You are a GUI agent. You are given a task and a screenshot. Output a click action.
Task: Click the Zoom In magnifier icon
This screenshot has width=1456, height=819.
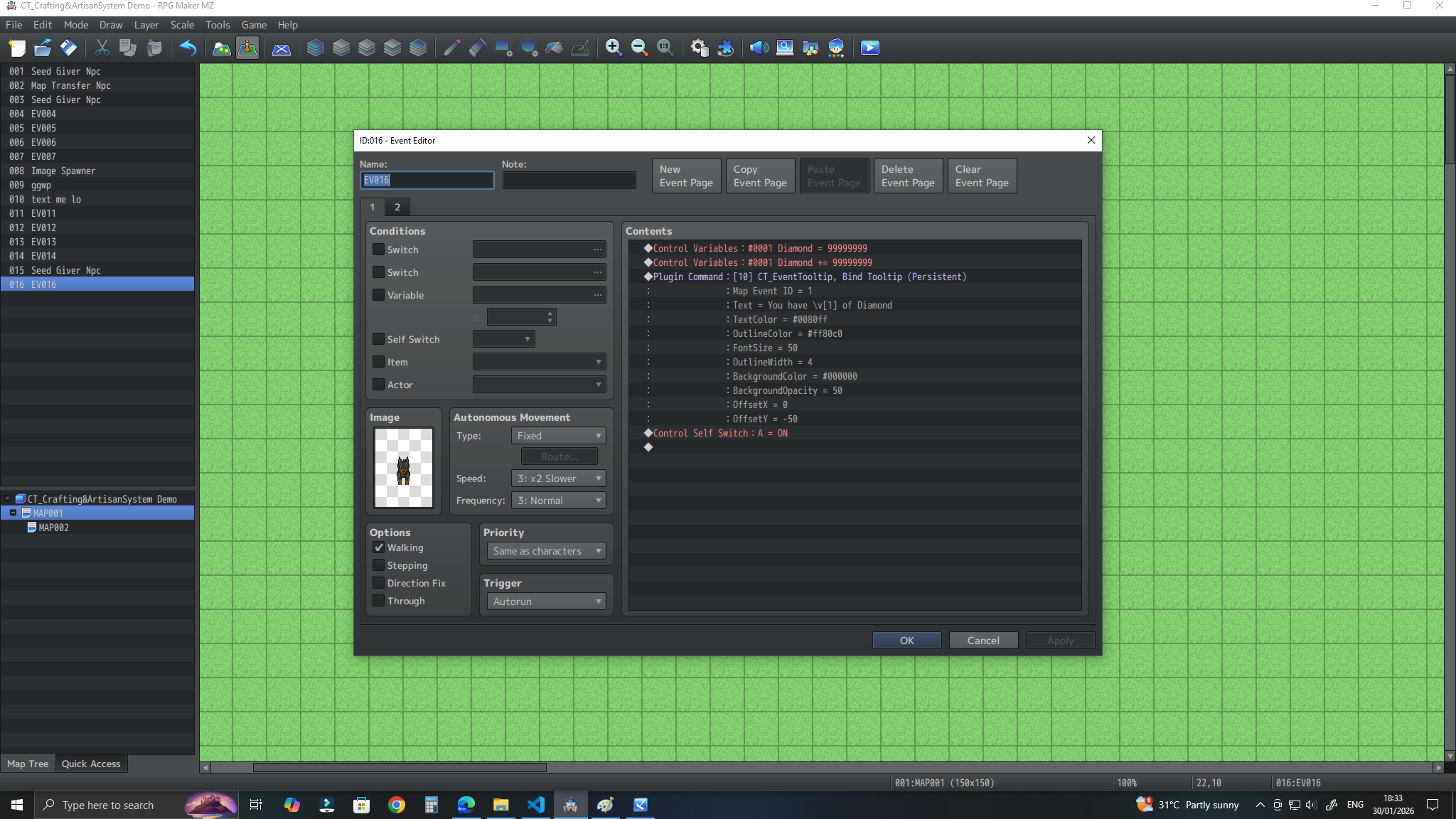(x=613, y=48)
